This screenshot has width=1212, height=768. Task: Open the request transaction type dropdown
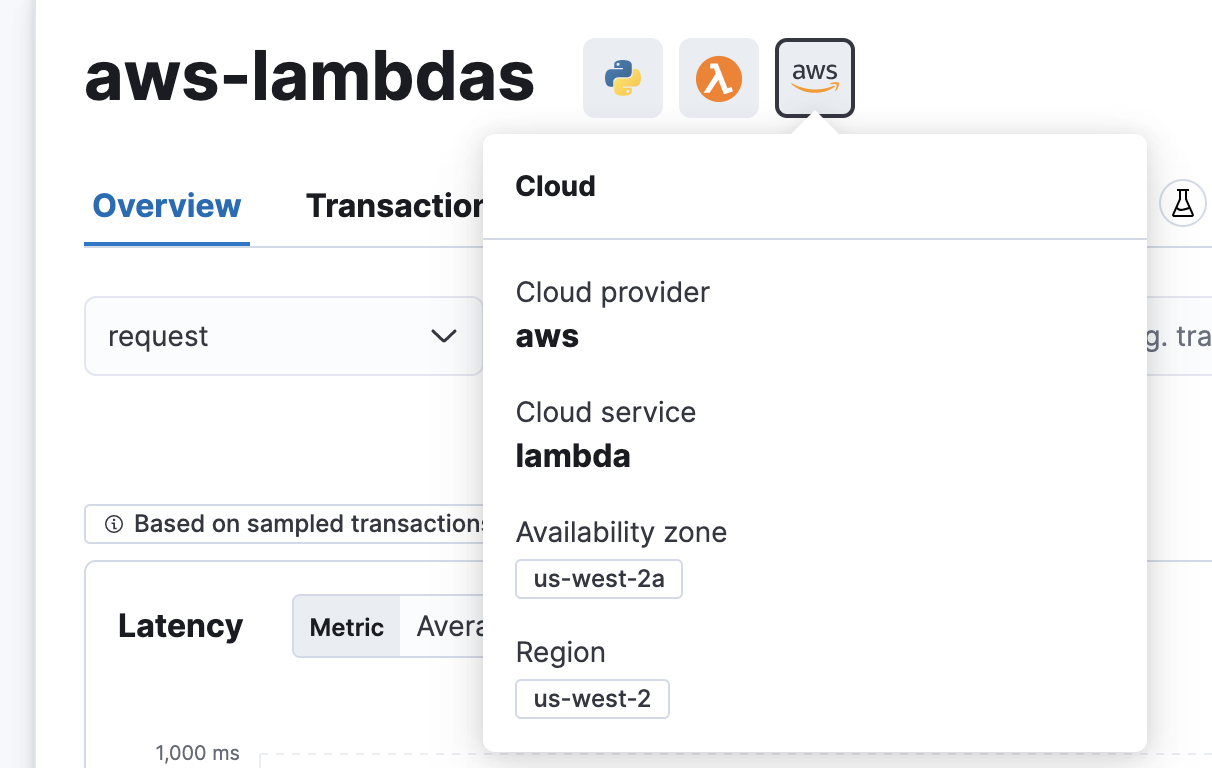click(283, 336)
